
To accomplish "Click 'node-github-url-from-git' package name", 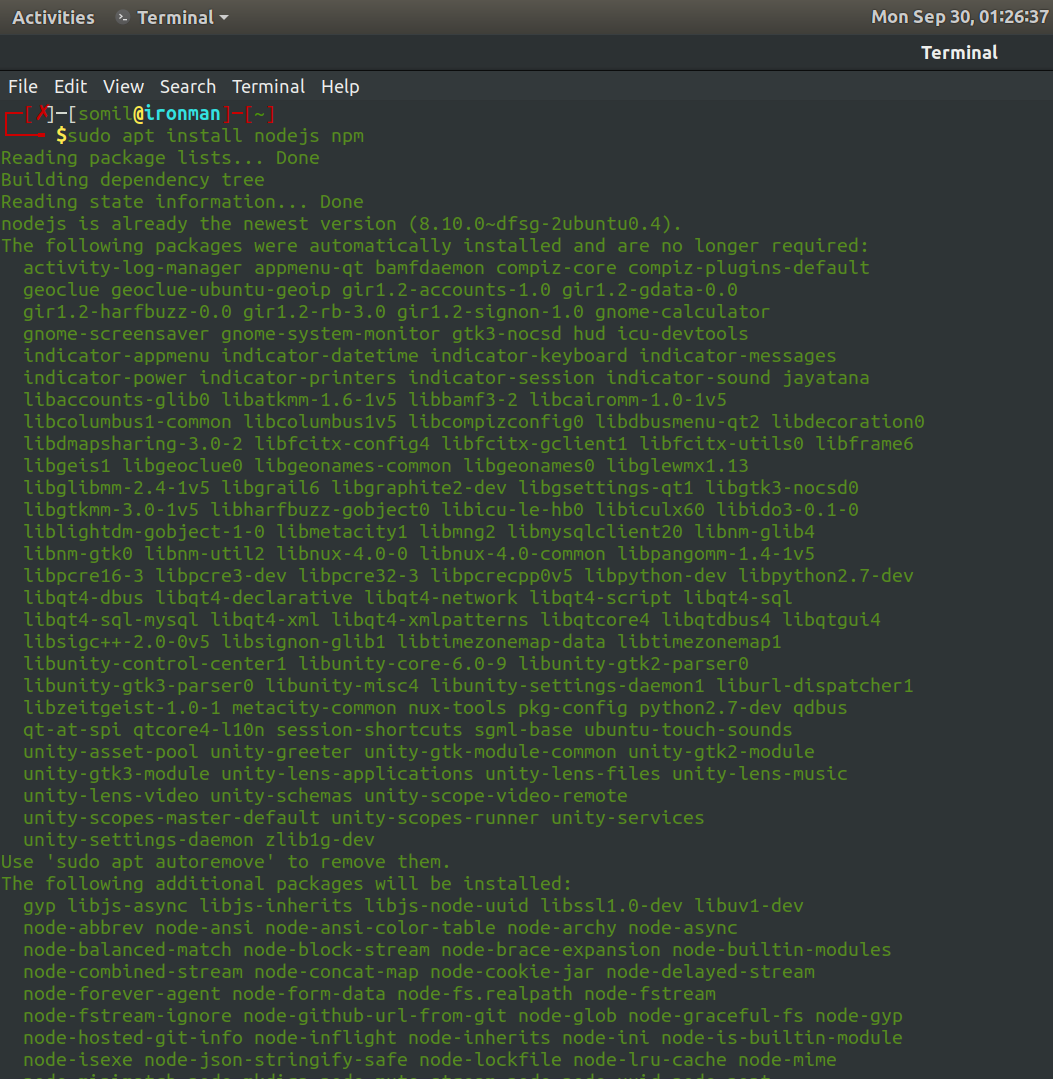I will click(x=375, y=1016).
